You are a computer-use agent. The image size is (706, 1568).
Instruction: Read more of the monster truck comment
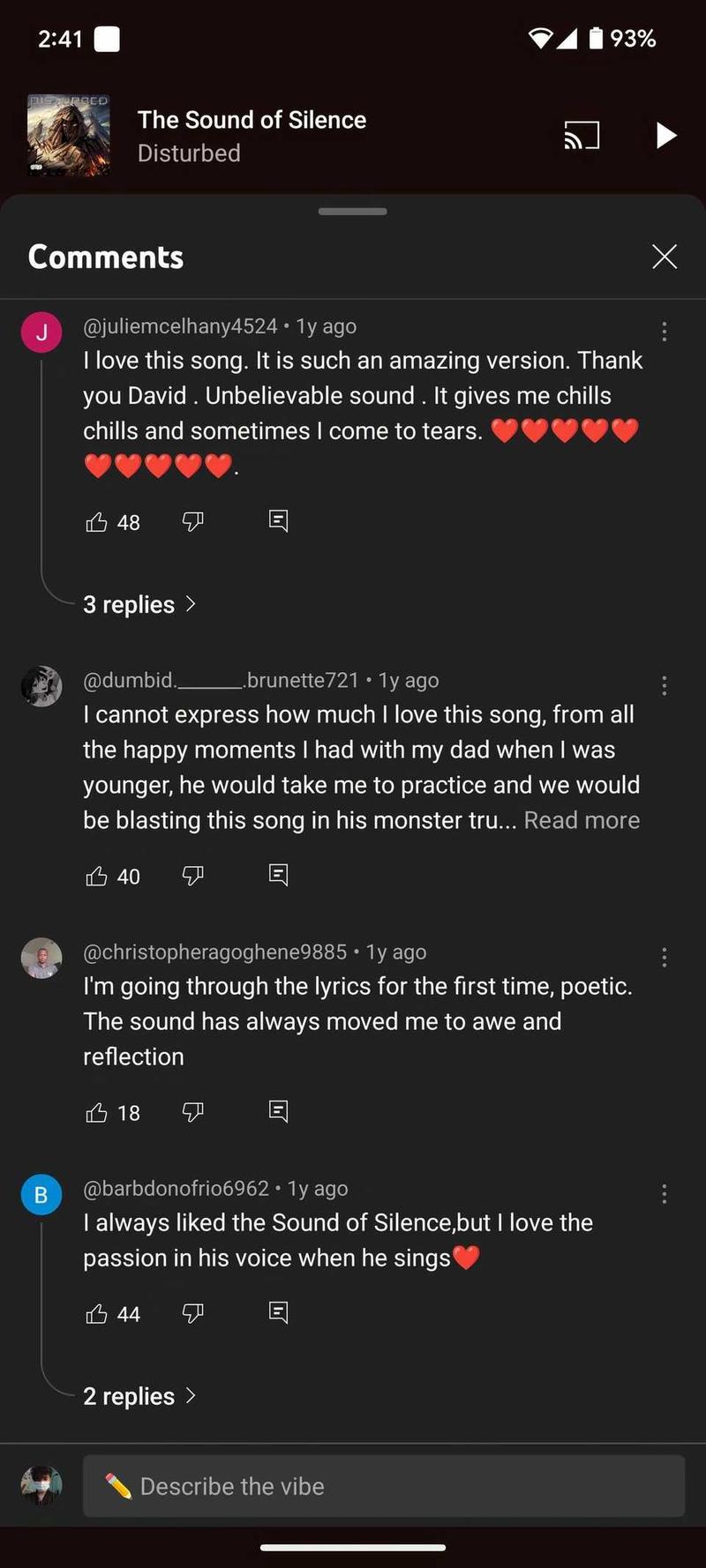pos(582,820)
